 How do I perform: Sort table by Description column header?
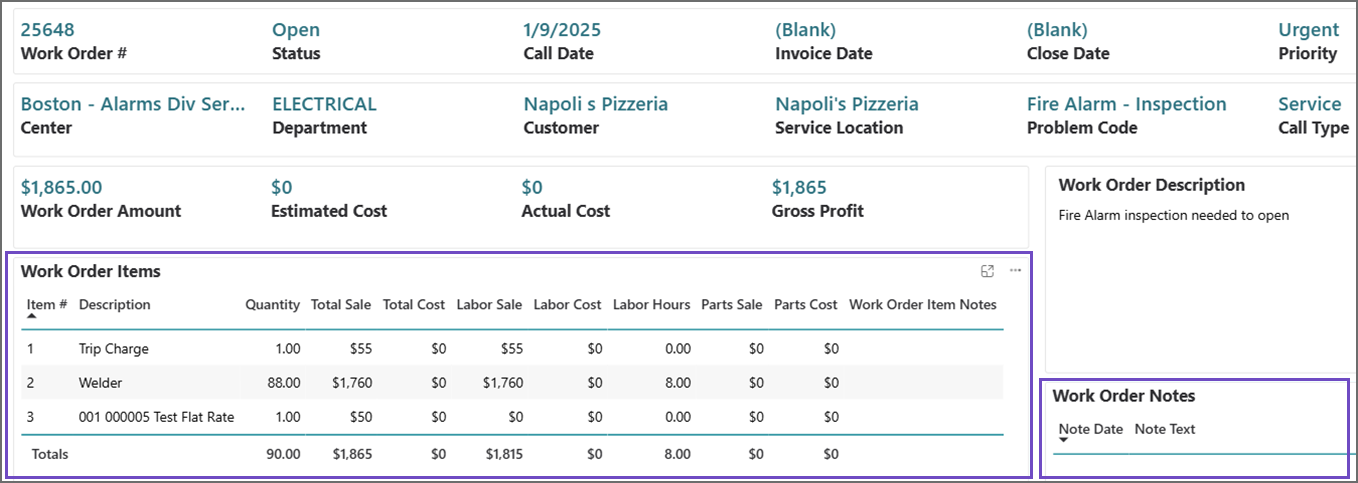coord(114,305)
